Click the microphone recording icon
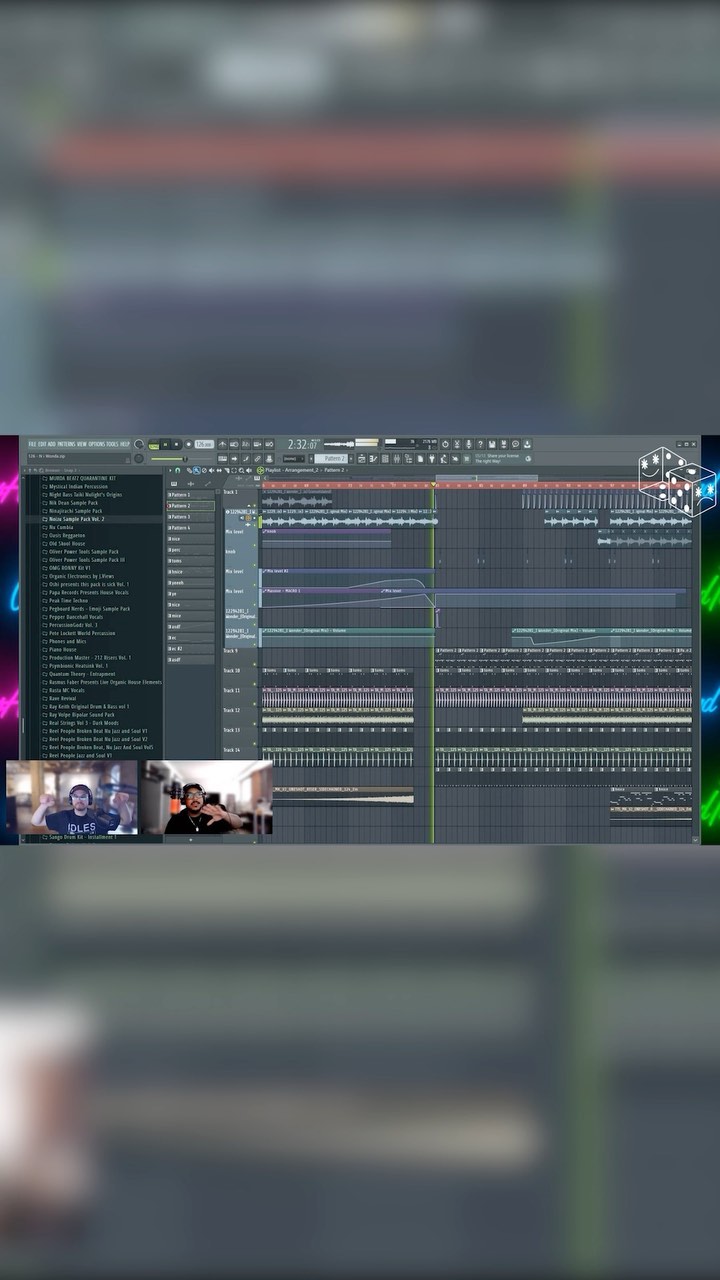720x1280 pixels. tap(468, 444)
